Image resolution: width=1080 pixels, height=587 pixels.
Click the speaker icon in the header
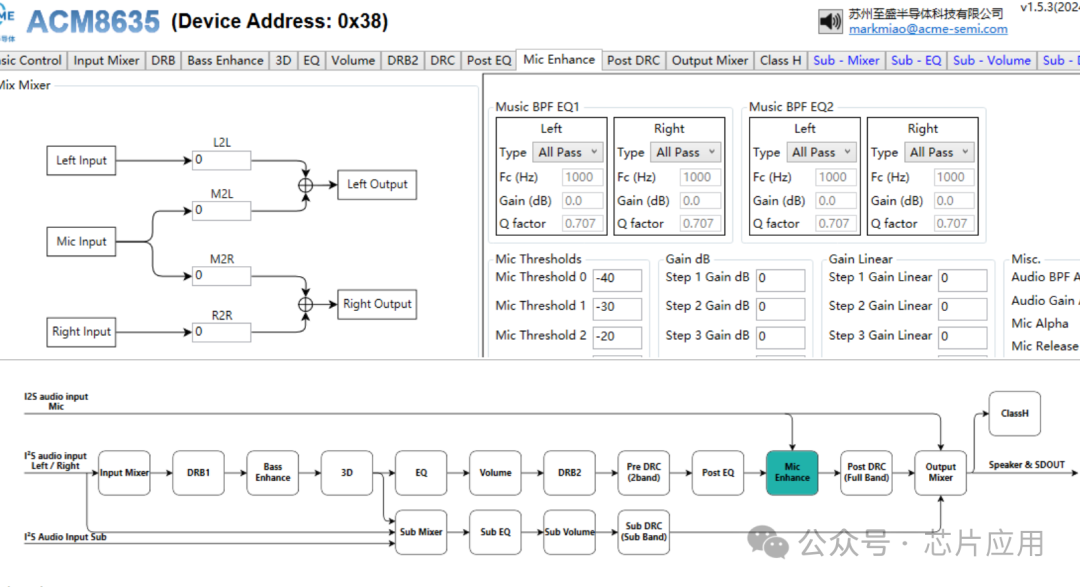[830, 21]
